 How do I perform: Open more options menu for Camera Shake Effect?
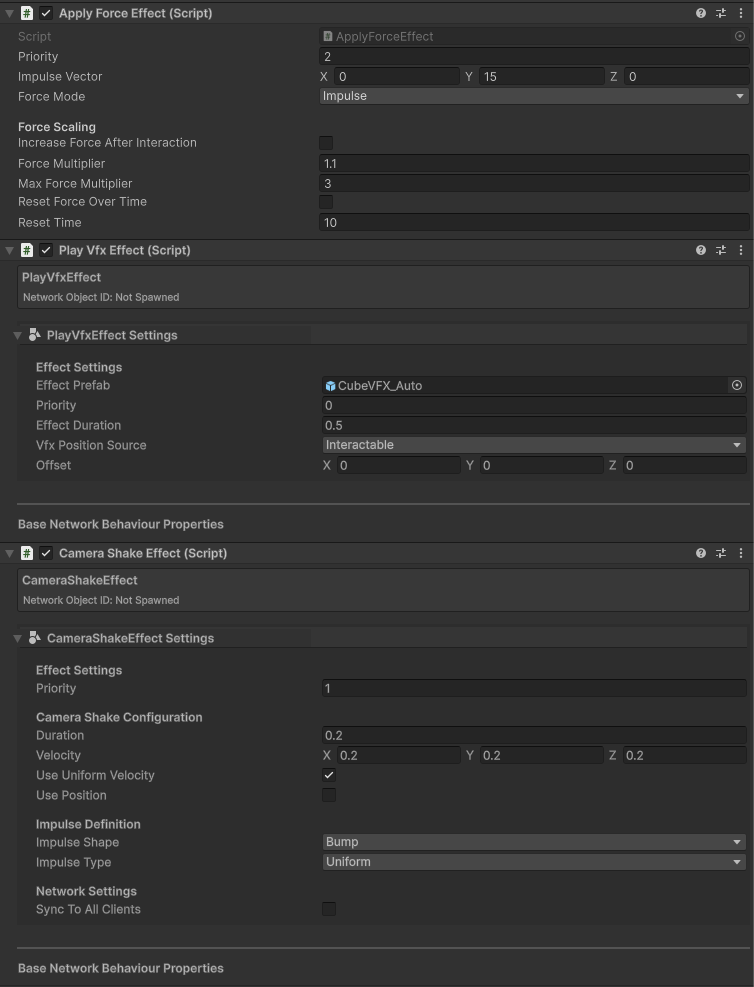740,553
